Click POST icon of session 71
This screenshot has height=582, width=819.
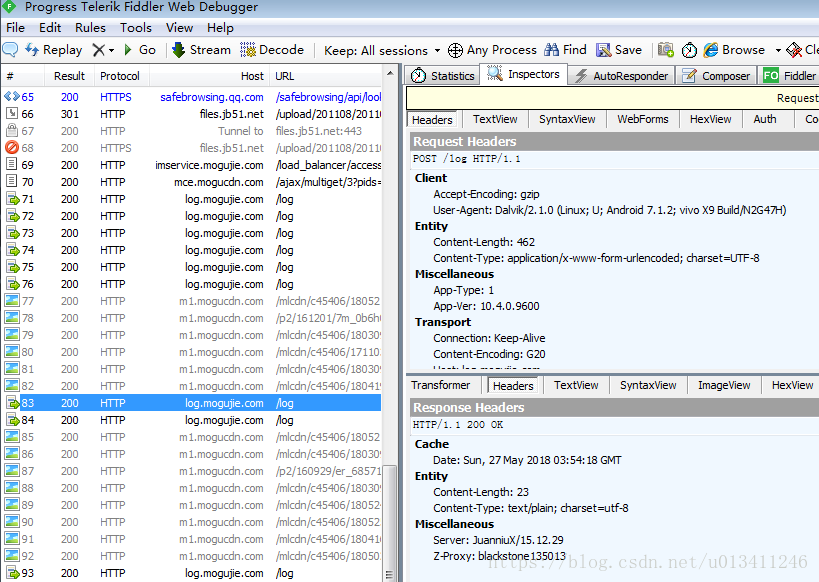[x=12, y=199]
